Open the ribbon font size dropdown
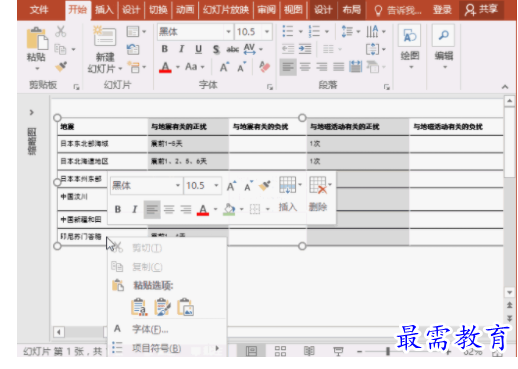Image resolution: width=518 pixels, height=369 pixels. tap(267, 32)
